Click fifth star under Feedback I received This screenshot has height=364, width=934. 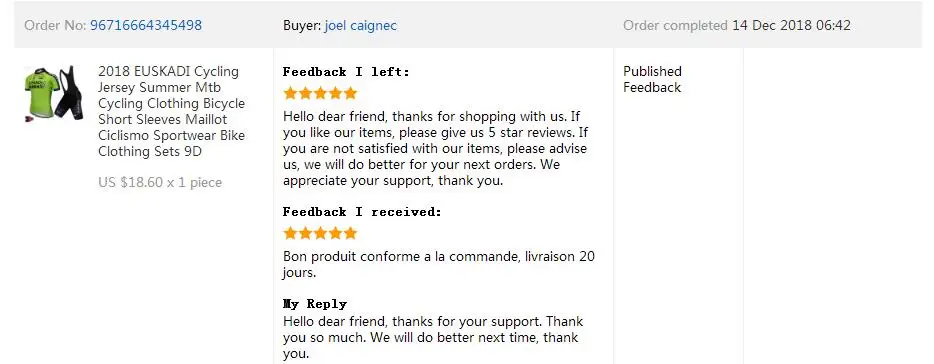pyautogui.click(x=350, y=233)
